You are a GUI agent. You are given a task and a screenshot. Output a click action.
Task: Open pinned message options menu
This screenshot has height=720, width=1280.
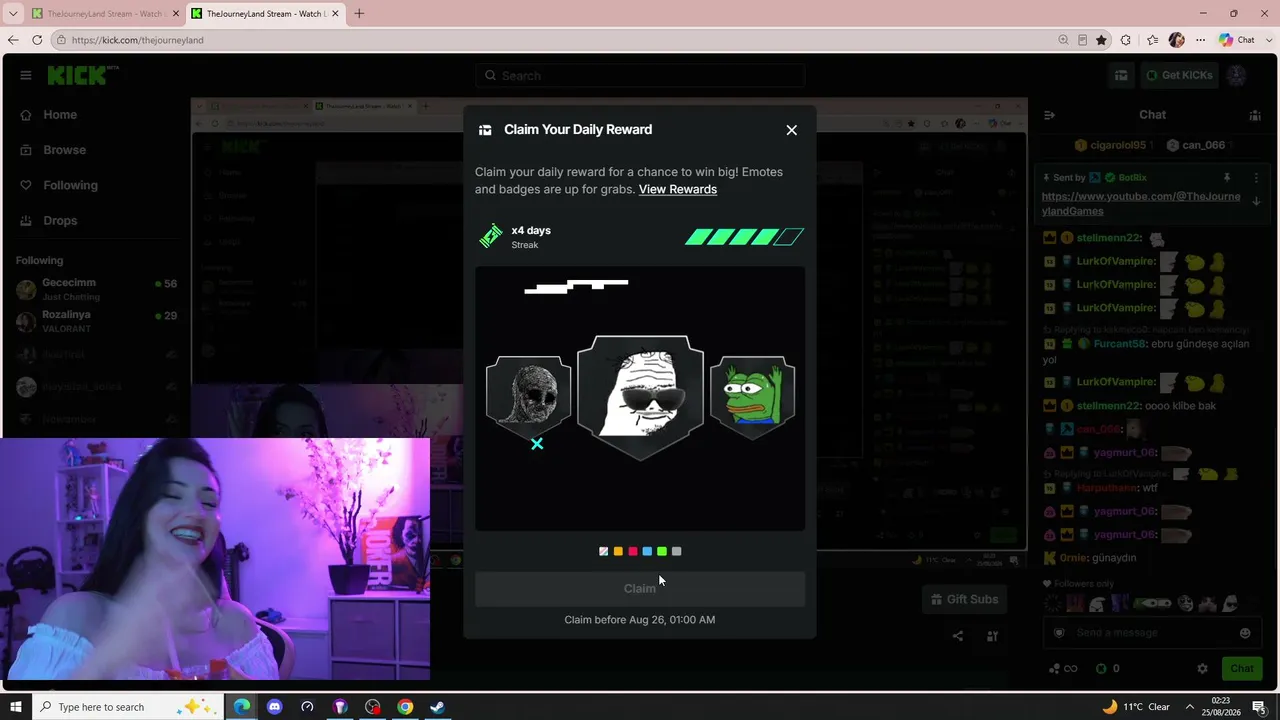tap(1256, 178)
